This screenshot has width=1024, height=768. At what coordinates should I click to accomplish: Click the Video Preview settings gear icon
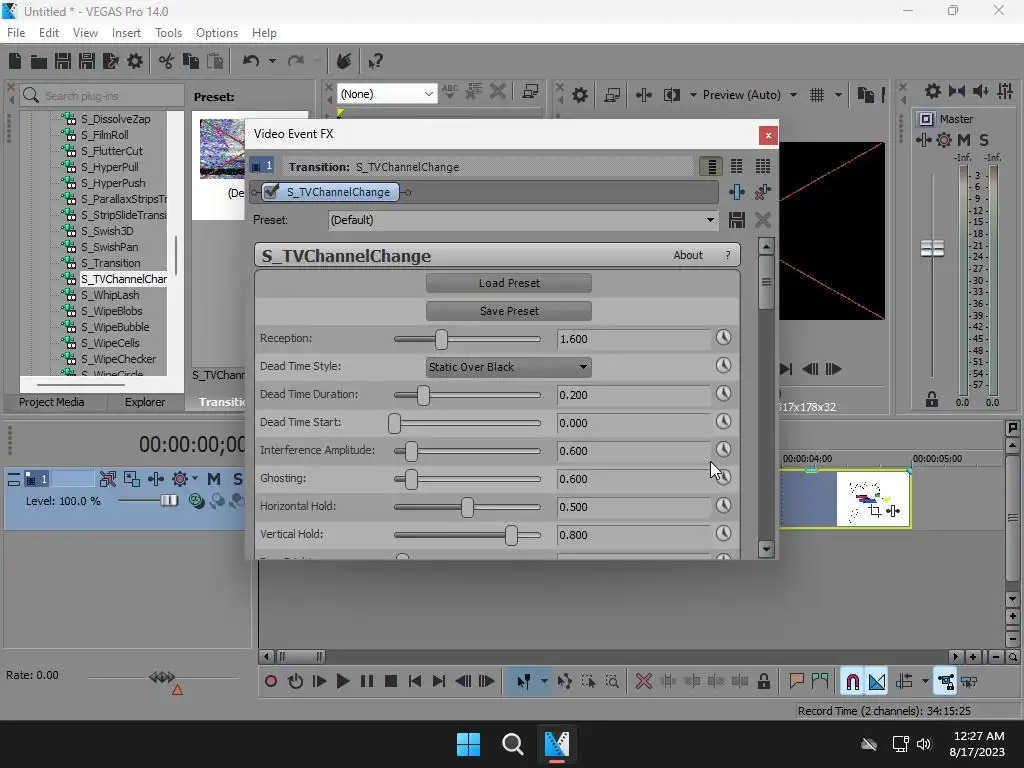(x=579, y=95)
